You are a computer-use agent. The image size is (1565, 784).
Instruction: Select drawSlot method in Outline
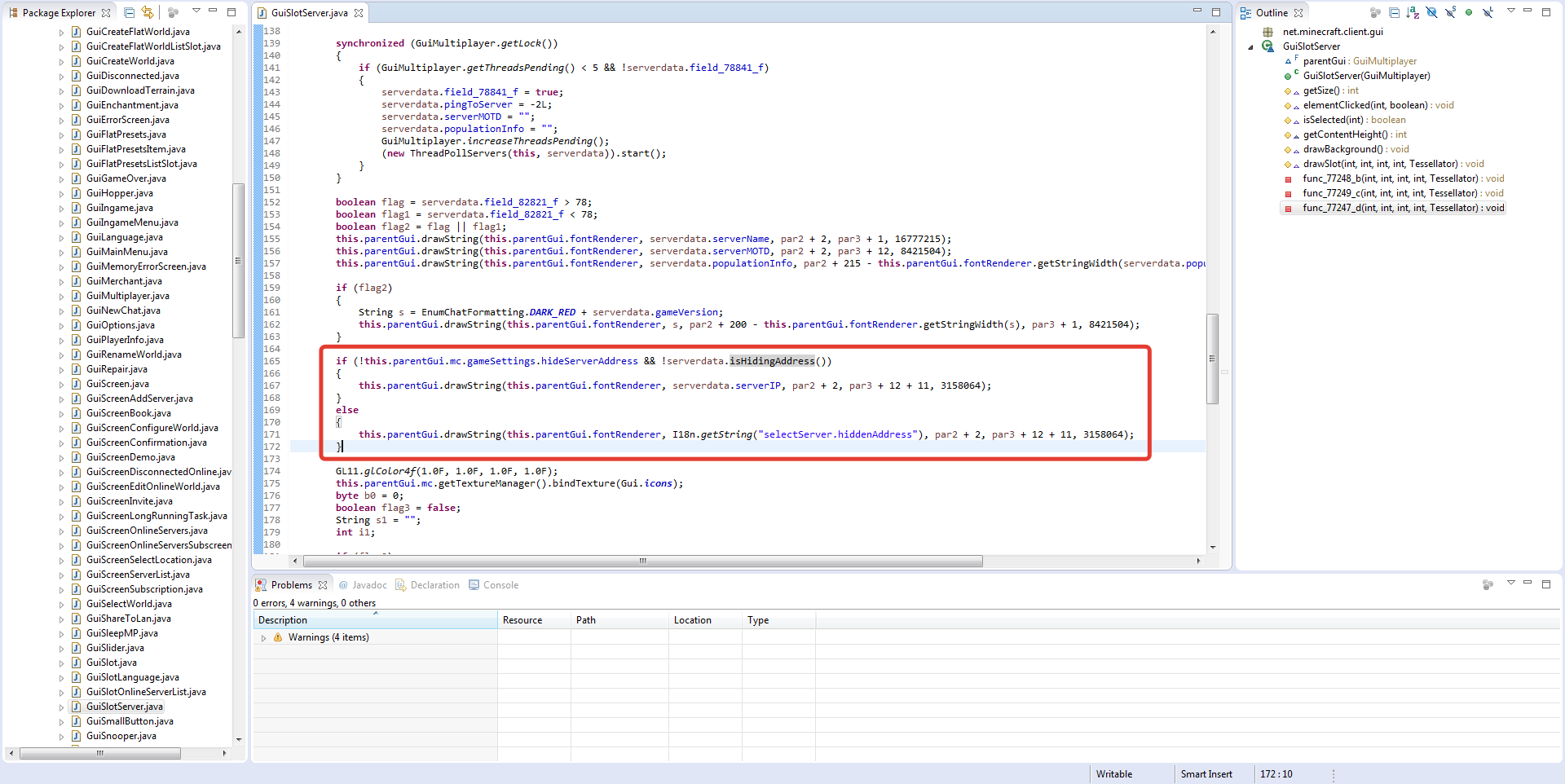1380,164
